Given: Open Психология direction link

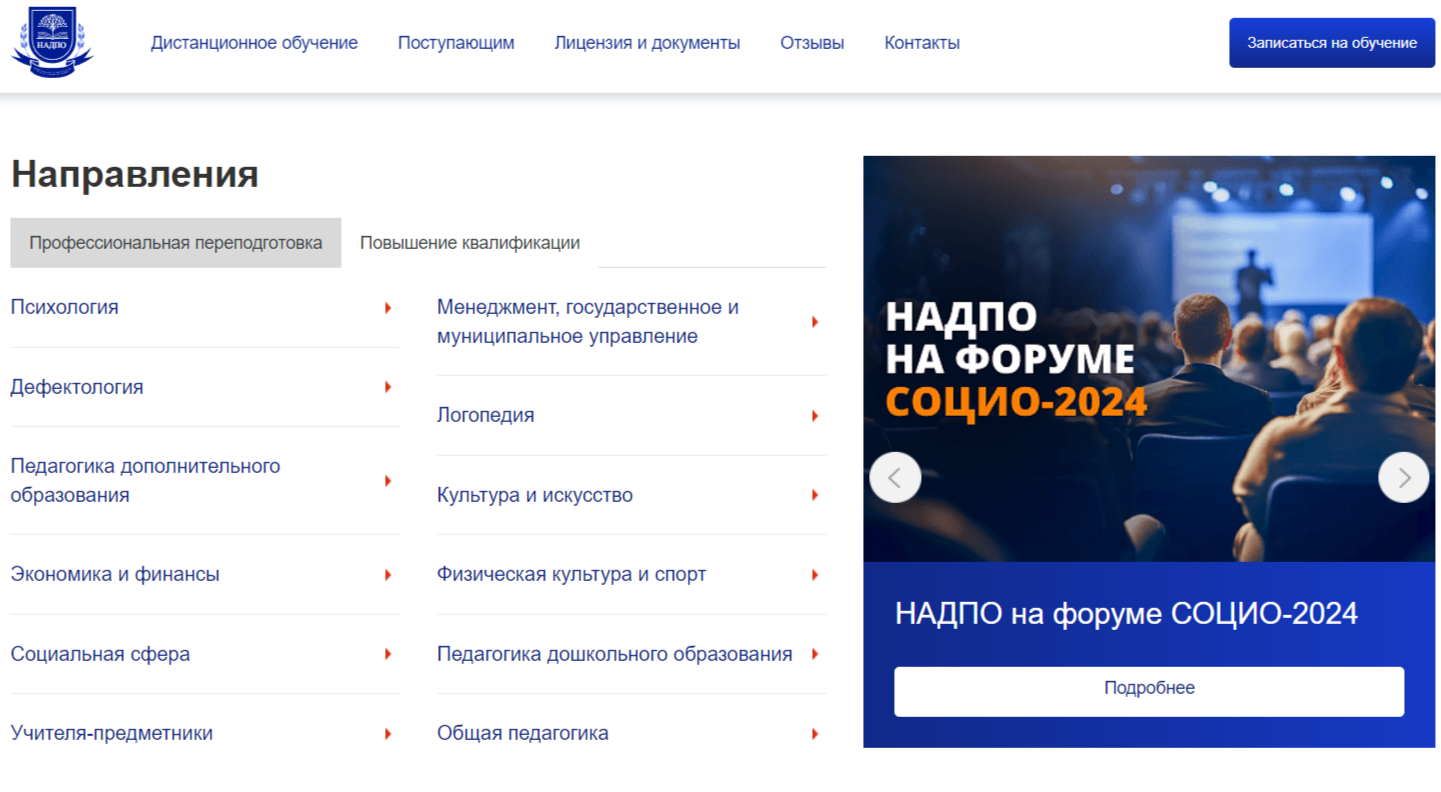Looking at the screenshot, I should (x=64, y=307).
